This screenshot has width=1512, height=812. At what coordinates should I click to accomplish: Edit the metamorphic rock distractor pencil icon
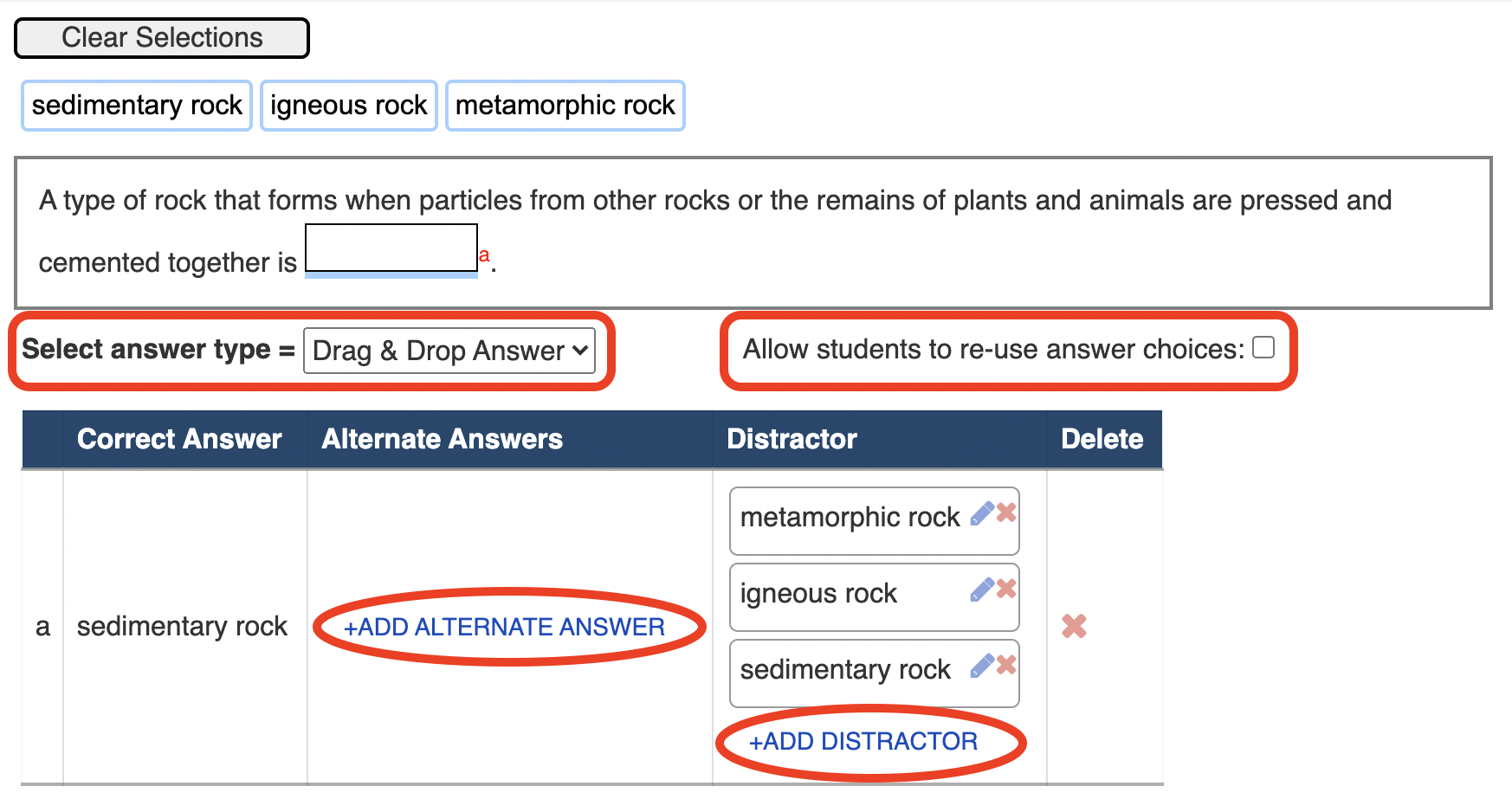(982, 513)
